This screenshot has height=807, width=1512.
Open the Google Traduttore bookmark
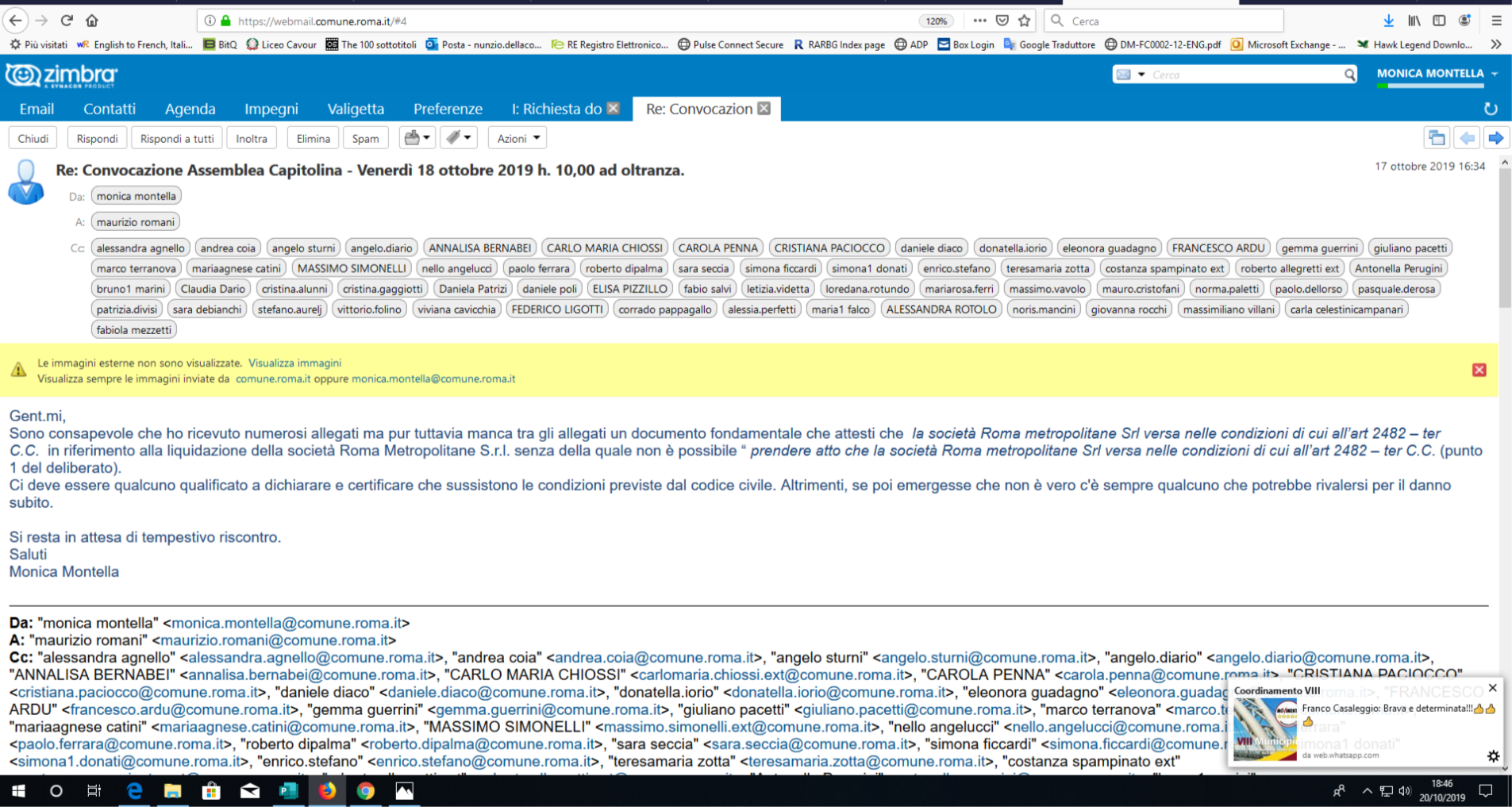coord(1049,44)
